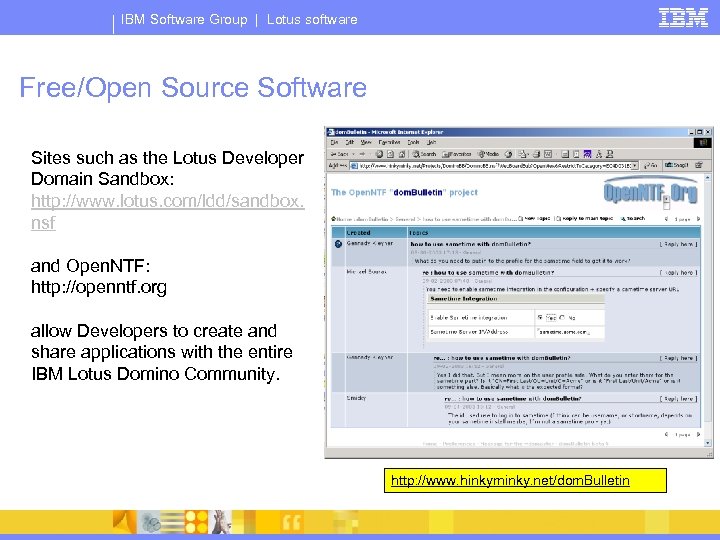Click the SnagIt toolbar button

(676, 165)
